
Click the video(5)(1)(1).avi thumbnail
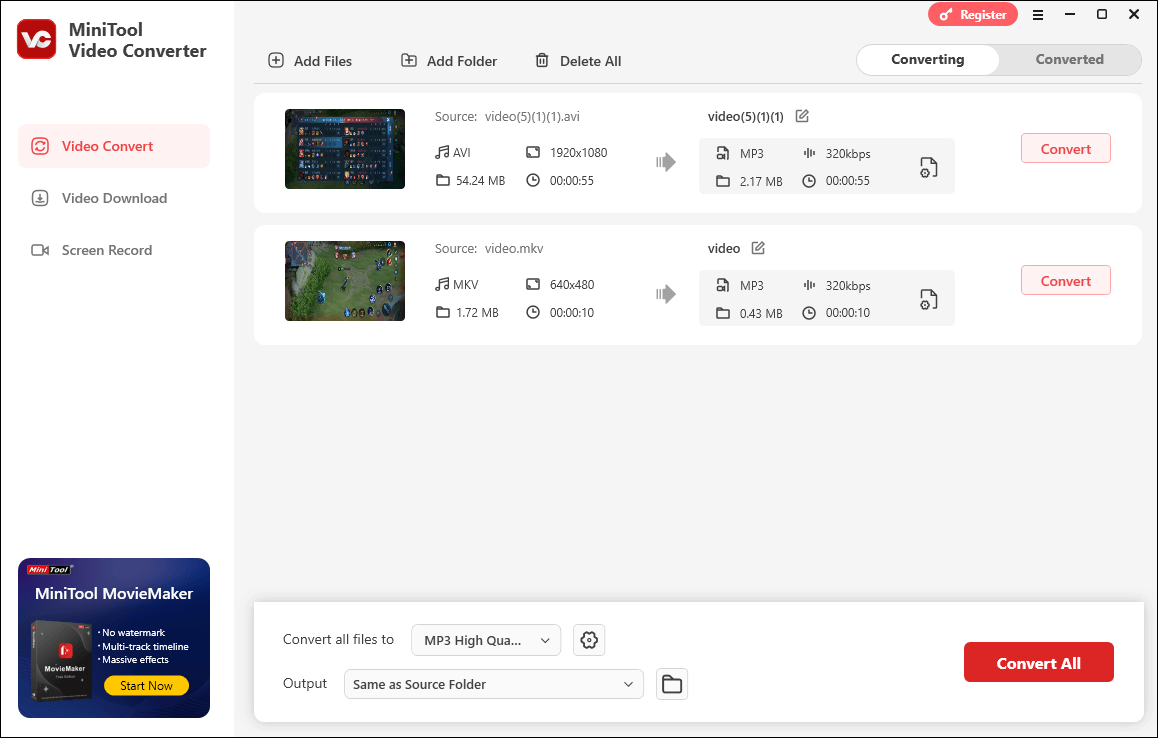click(345, 148)
